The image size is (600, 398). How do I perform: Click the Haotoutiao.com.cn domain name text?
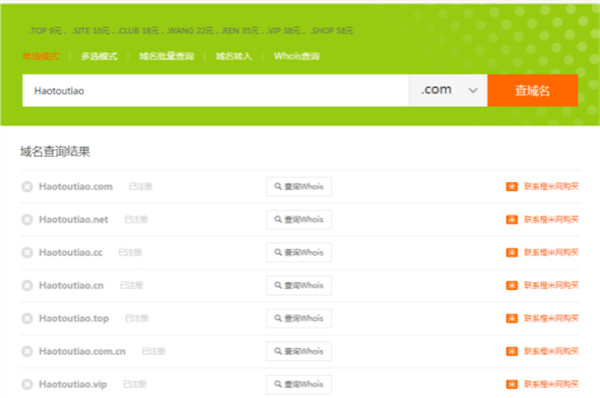82,351
